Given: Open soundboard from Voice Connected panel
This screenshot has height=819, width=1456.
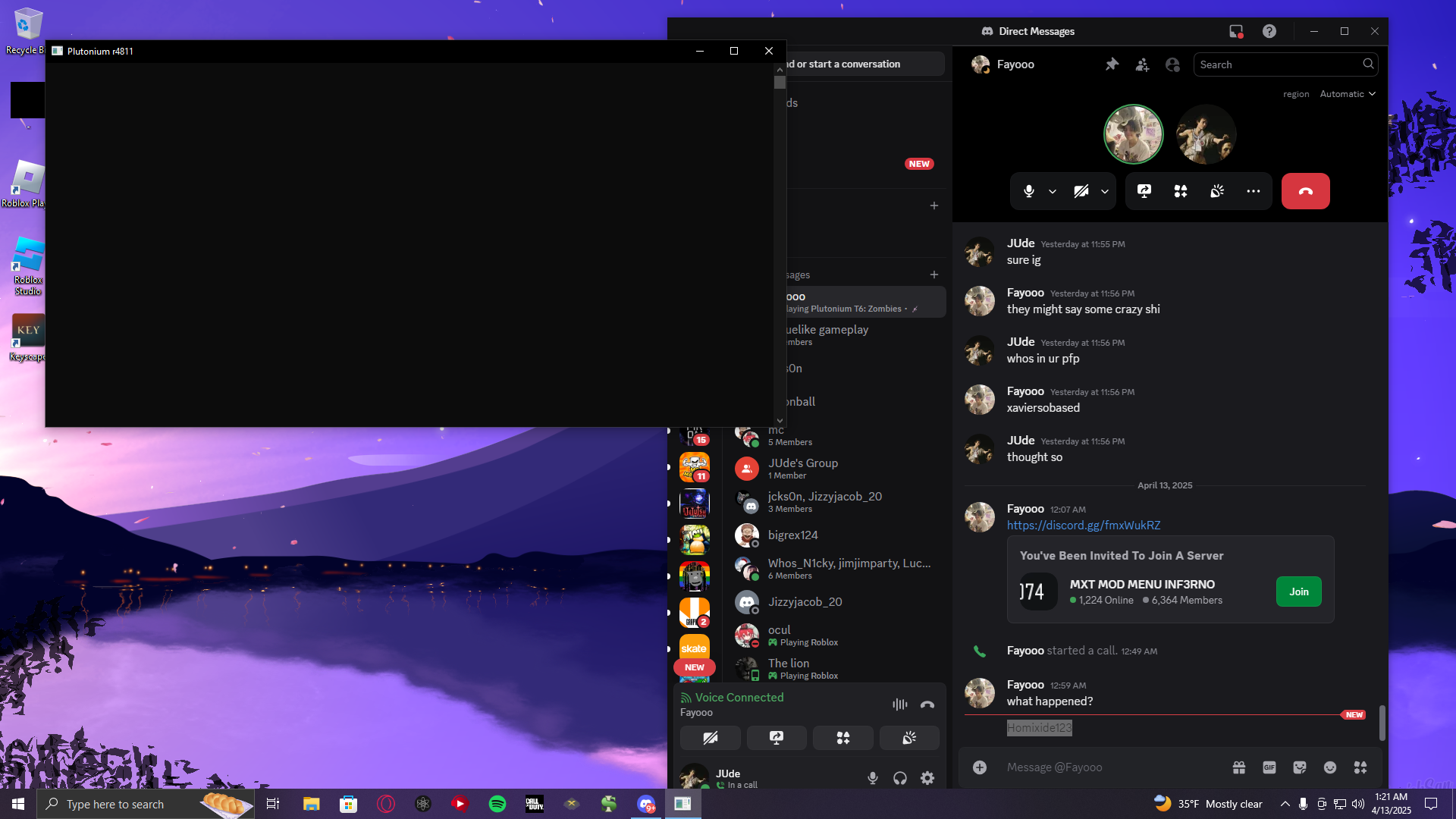Looking at the screenshot, I should pyautogui.click(x=909, y=738).
